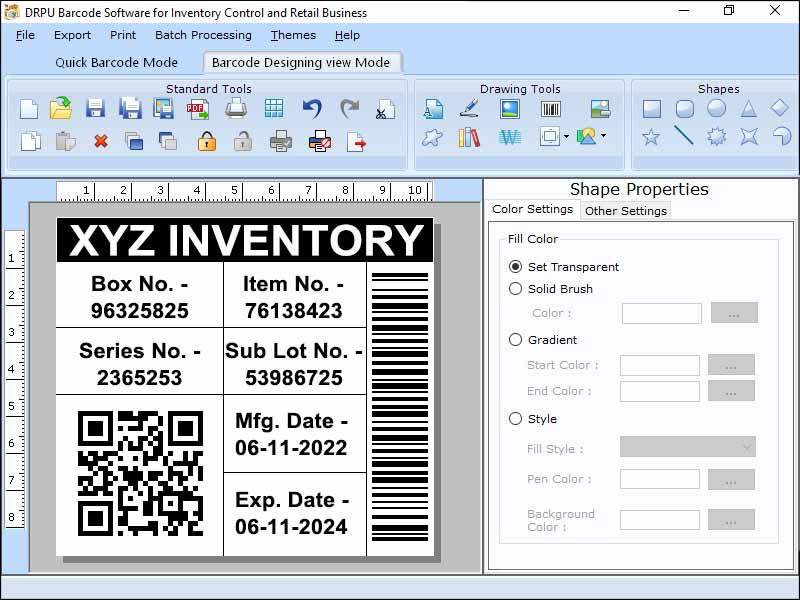Select the Solid Brush fill option
Viewport: 800px width, 600px height.
point(514,289)
